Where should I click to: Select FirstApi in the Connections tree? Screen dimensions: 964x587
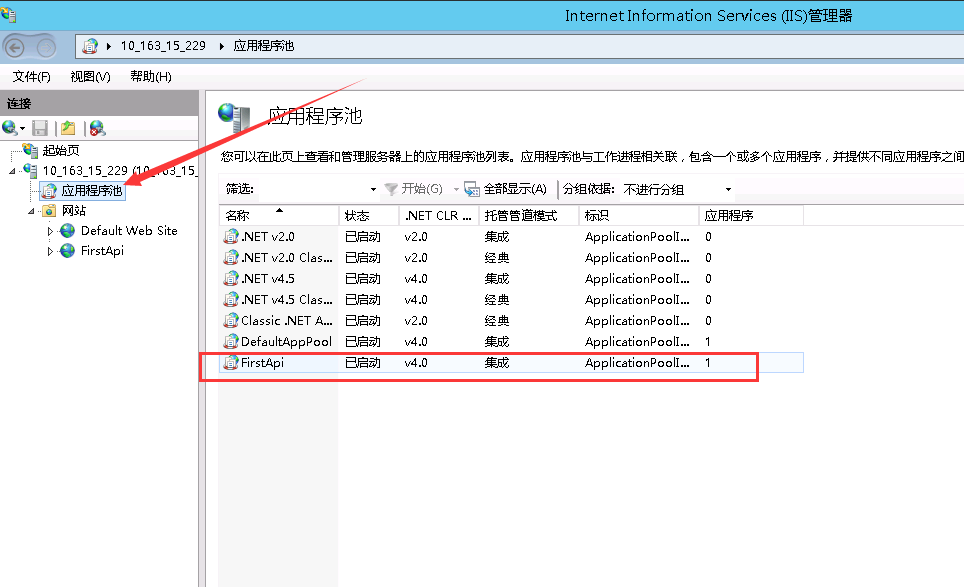102,251
